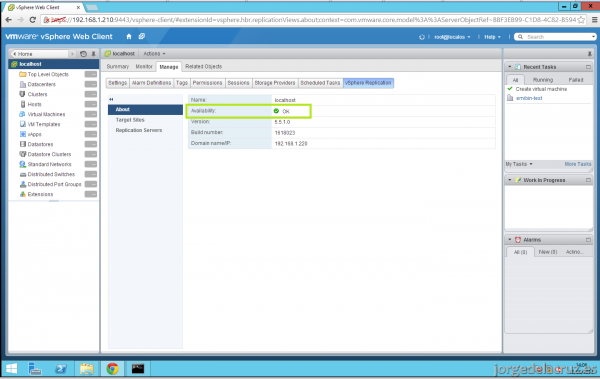The height and width of the screenshot is (379, 600).
Task: Switch to the Monitor tab
Action: coord(144,67)
